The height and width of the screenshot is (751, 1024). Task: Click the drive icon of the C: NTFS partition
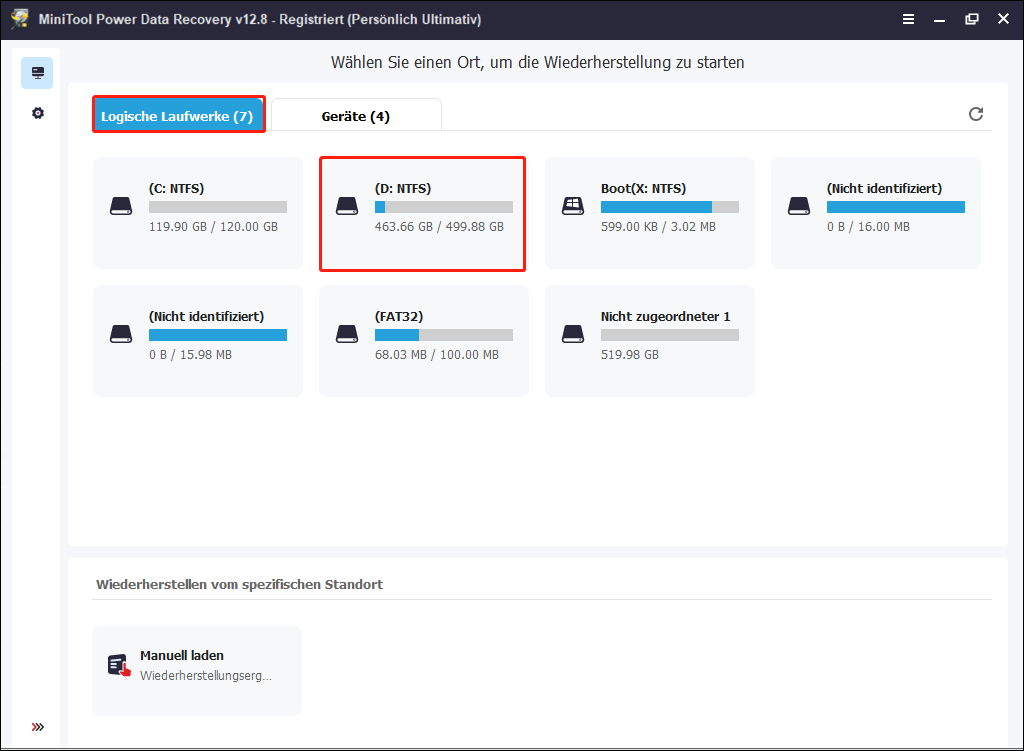click(x=121, y=206)
